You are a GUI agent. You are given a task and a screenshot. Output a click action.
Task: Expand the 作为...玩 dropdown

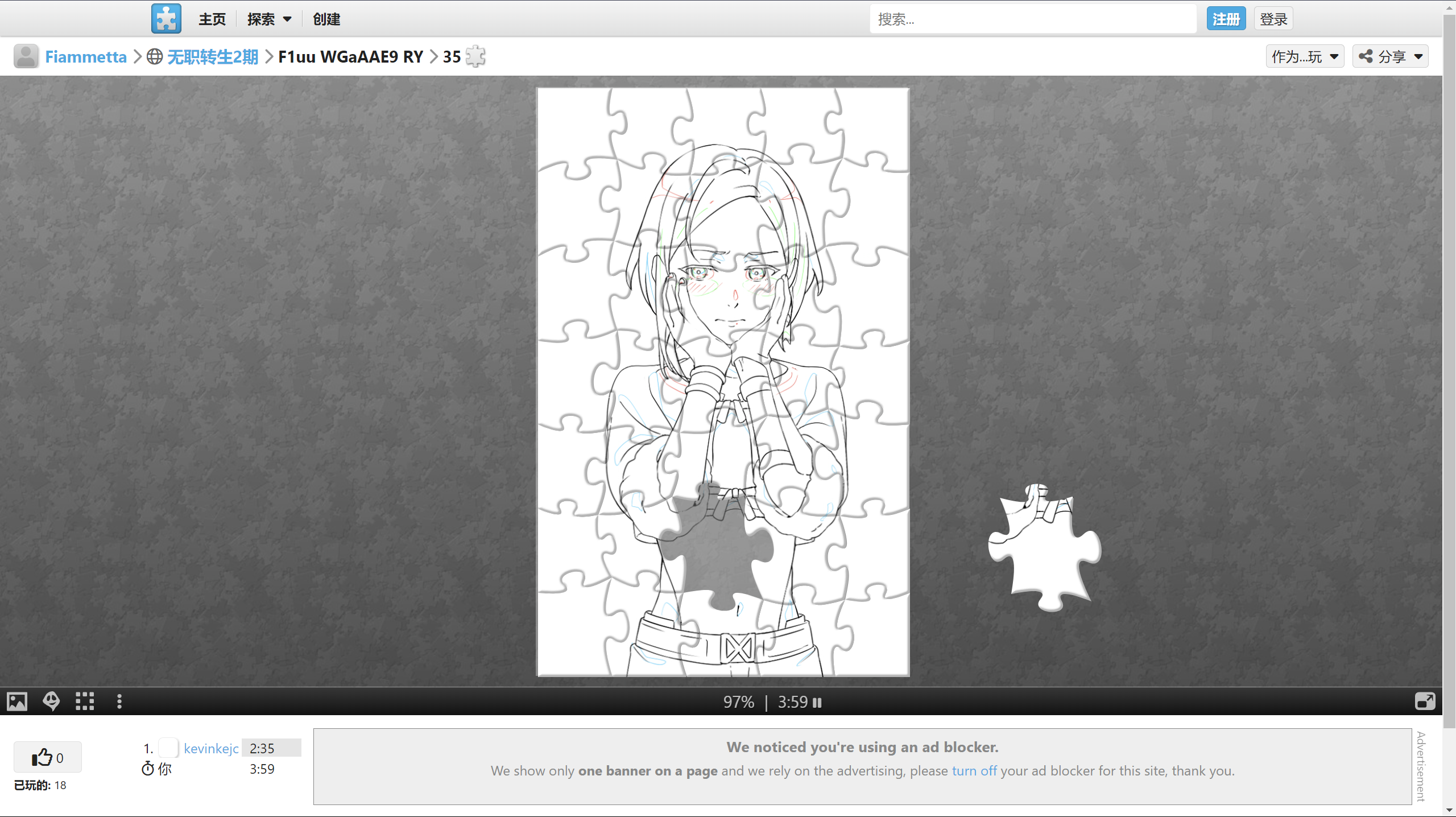click(1304, 56)
